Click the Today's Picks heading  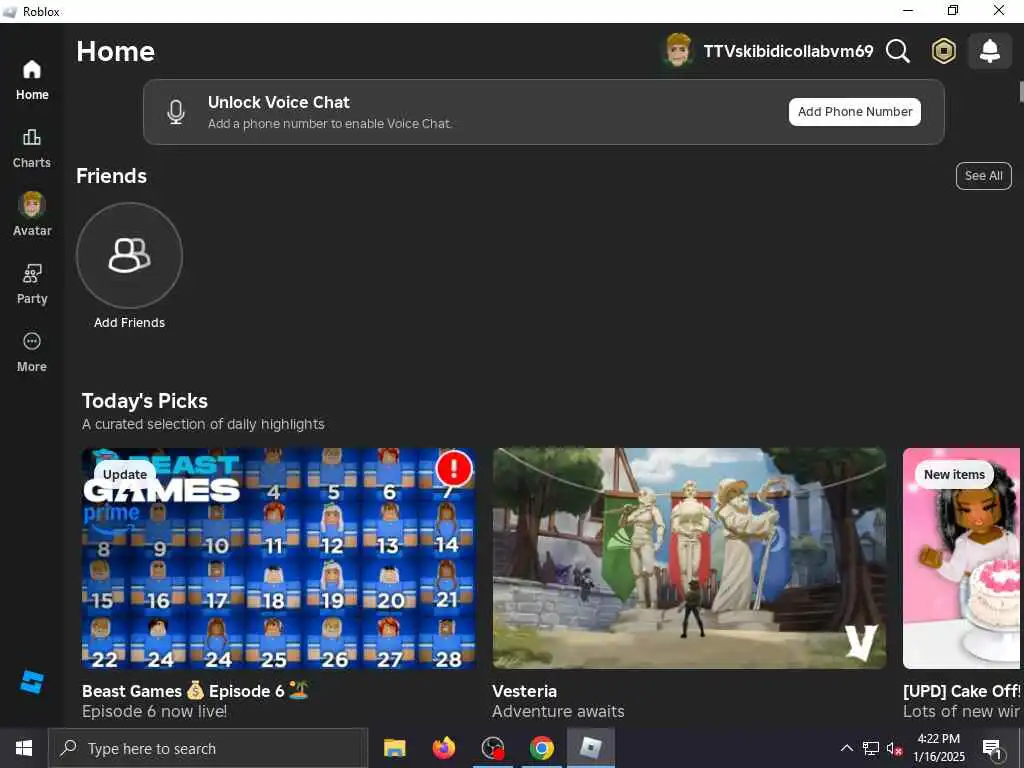pos(144,400)
